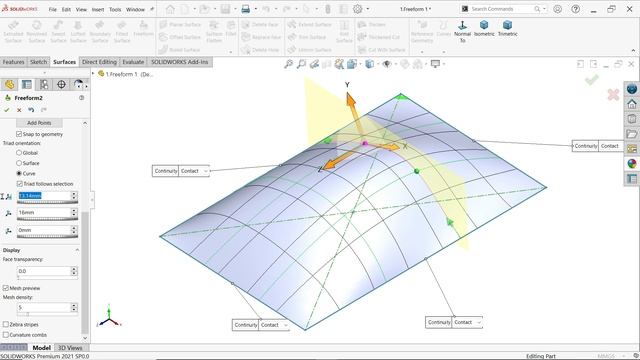The image size is (640, 360).
Task: Open the Continuity Contact dropdown at bottom center
Action: [285, 325]
